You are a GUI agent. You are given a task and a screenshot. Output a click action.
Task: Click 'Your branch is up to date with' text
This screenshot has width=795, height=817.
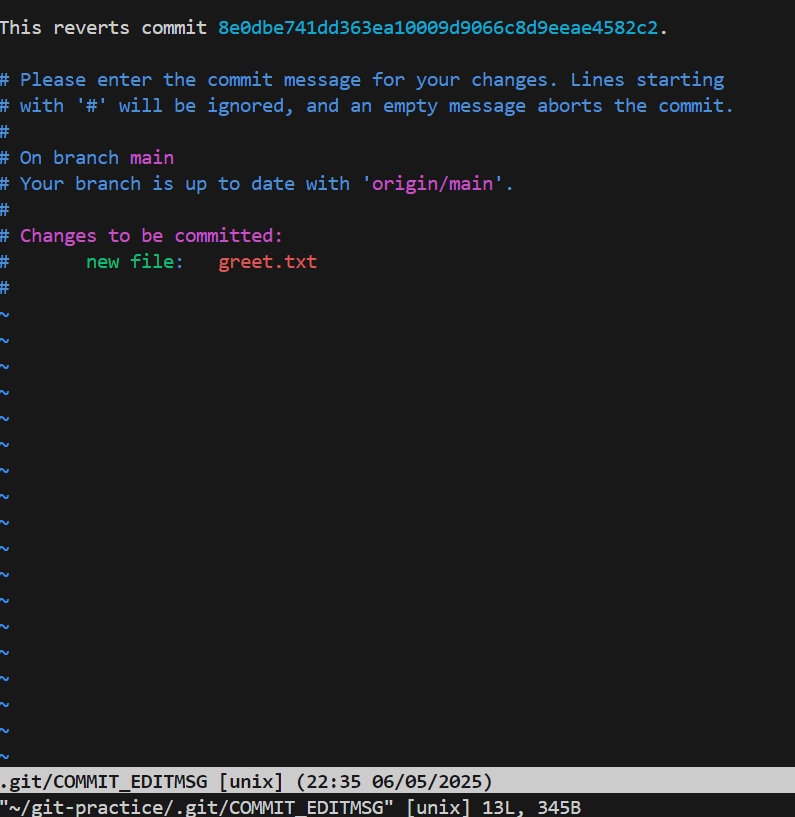click(x=185, y=184)
